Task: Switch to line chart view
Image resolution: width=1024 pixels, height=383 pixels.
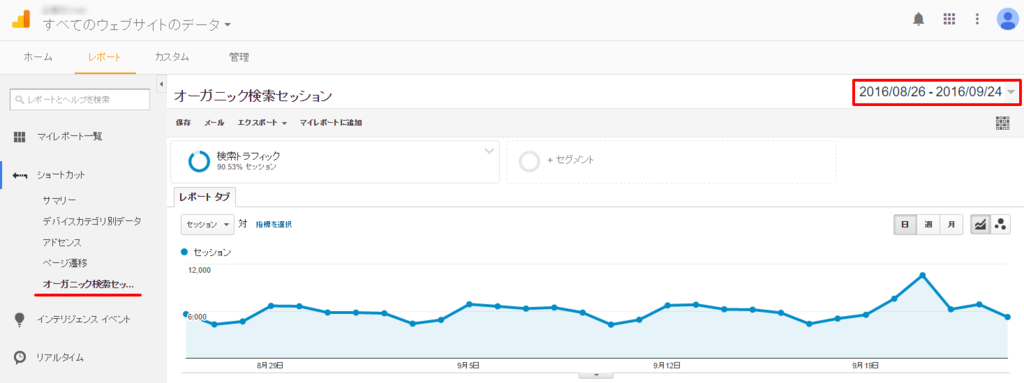Action: click(980, 224)
